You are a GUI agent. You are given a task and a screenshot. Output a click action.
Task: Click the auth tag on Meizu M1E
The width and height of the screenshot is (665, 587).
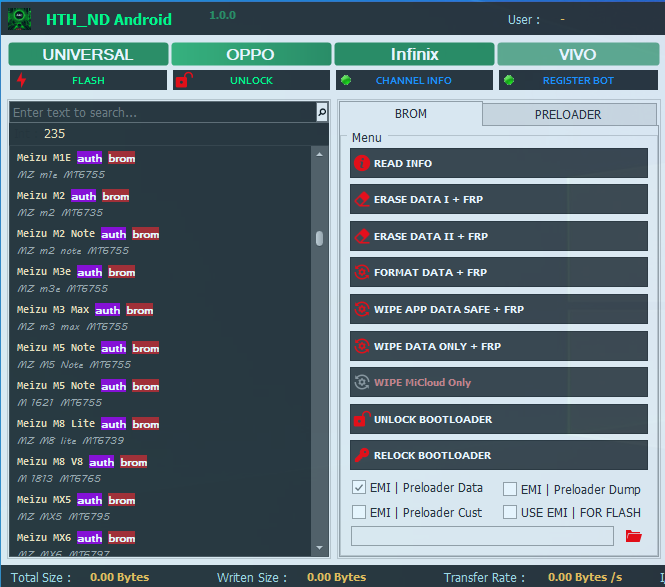(89, 158)
